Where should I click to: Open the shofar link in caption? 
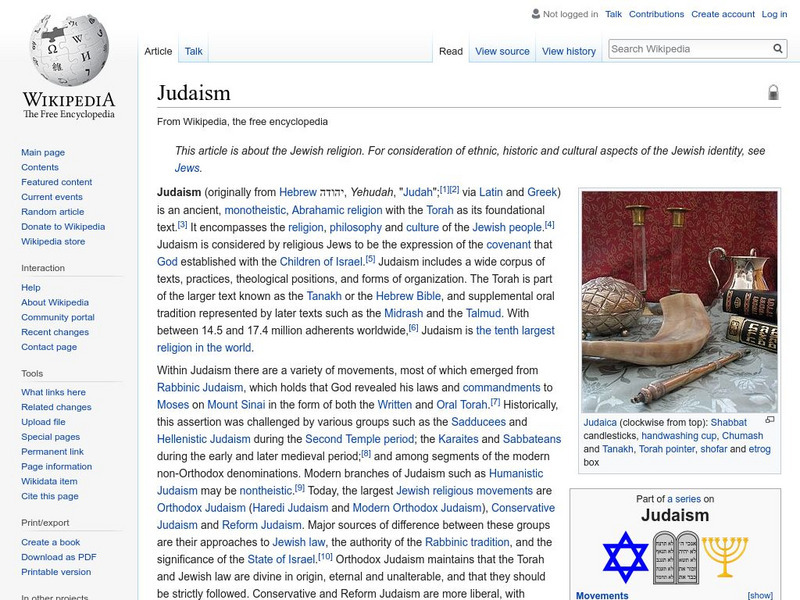coord(713,449)
